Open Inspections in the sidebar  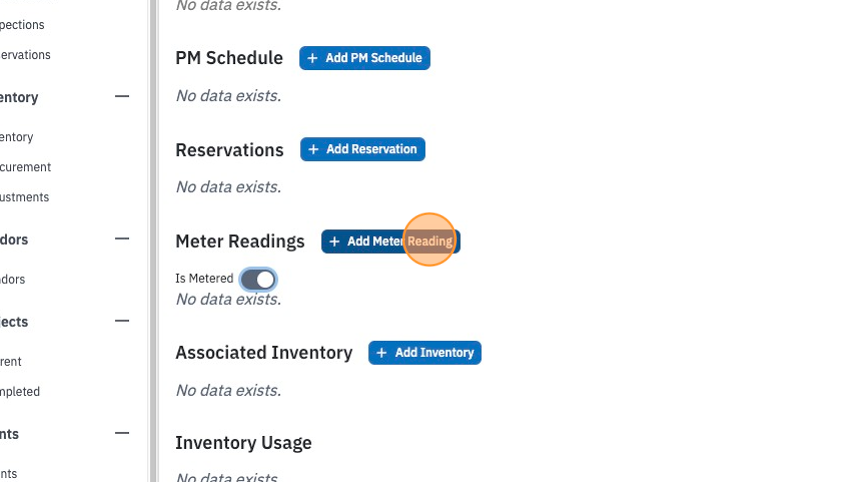22,25
